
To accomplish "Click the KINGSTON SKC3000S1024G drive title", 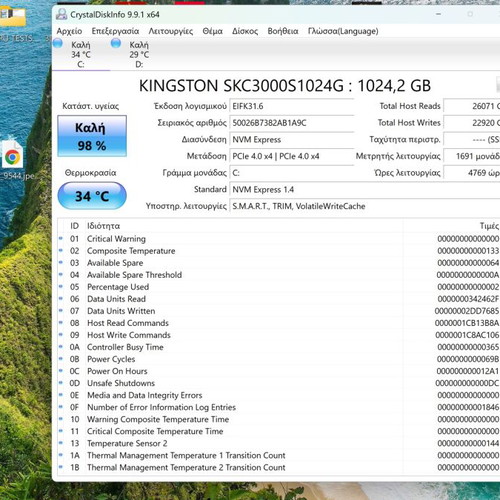I will 285,86.
